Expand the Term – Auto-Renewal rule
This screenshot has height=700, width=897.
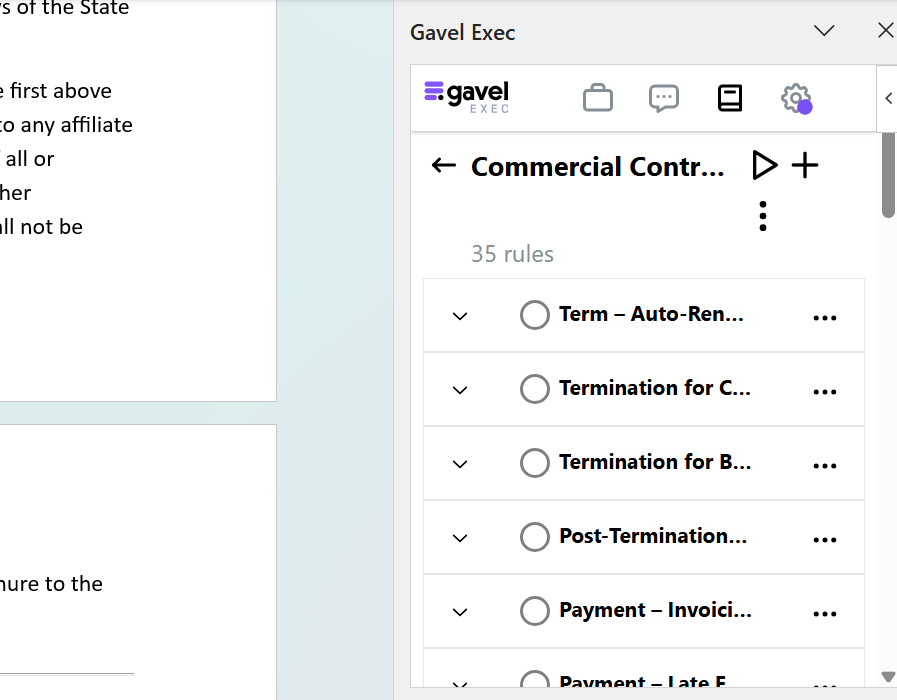point(460,316)
